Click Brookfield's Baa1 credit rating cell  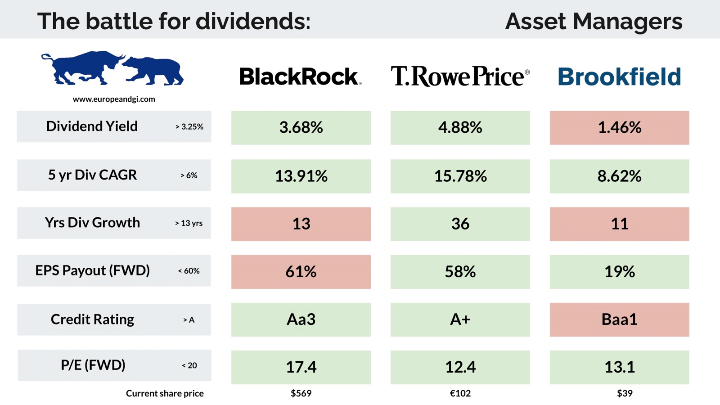[x=619, y=319]
